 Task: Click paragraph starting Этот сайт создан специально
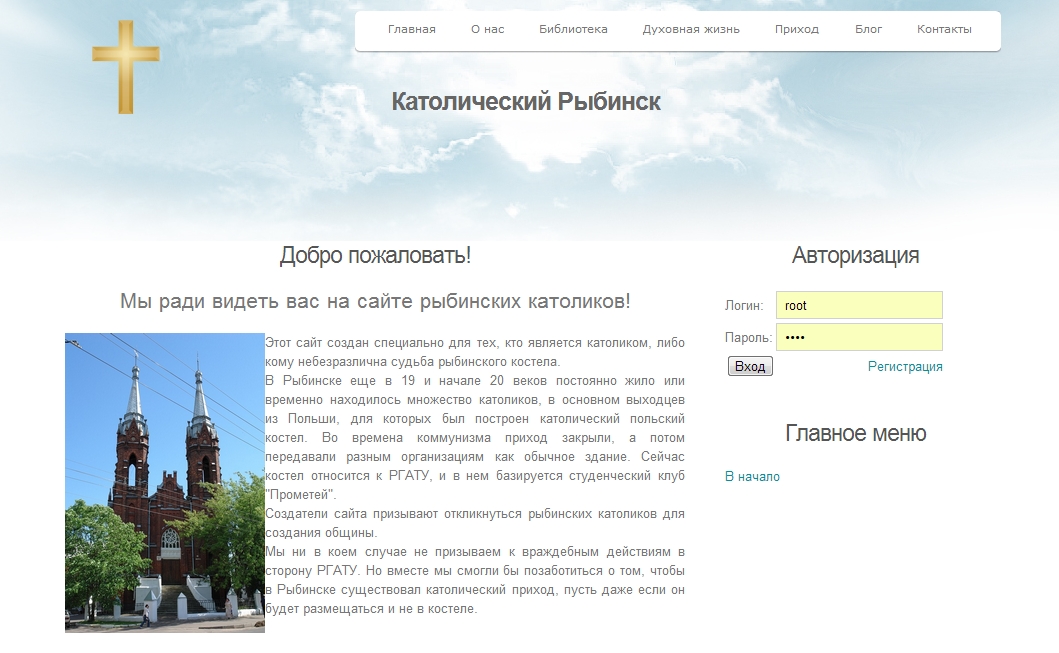tap(475, 352)
